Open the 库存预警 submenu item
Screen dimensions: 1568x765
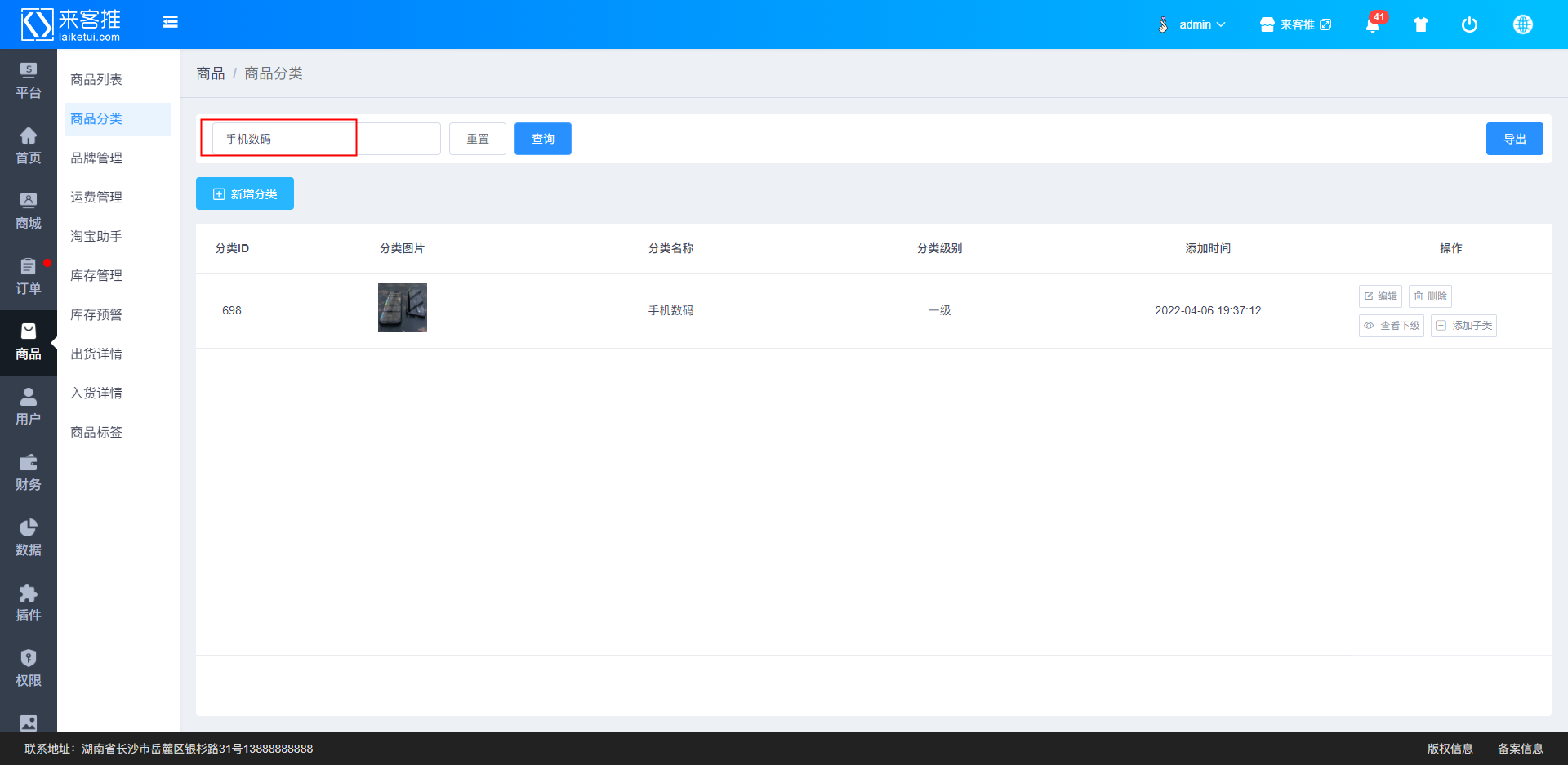tap(118, 314)
